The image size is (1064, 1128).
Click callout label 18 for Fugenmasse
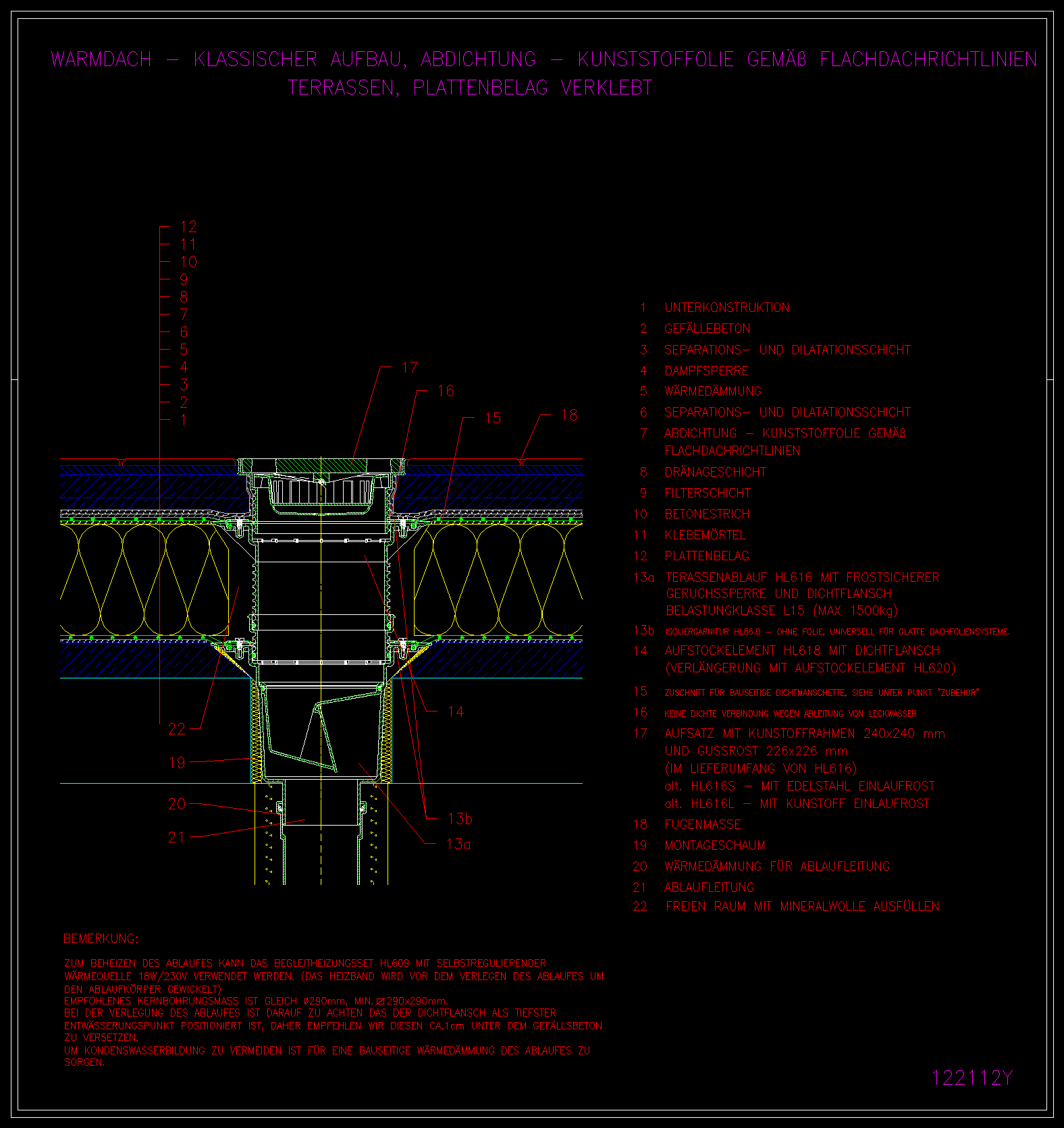(x=569, y=415)
